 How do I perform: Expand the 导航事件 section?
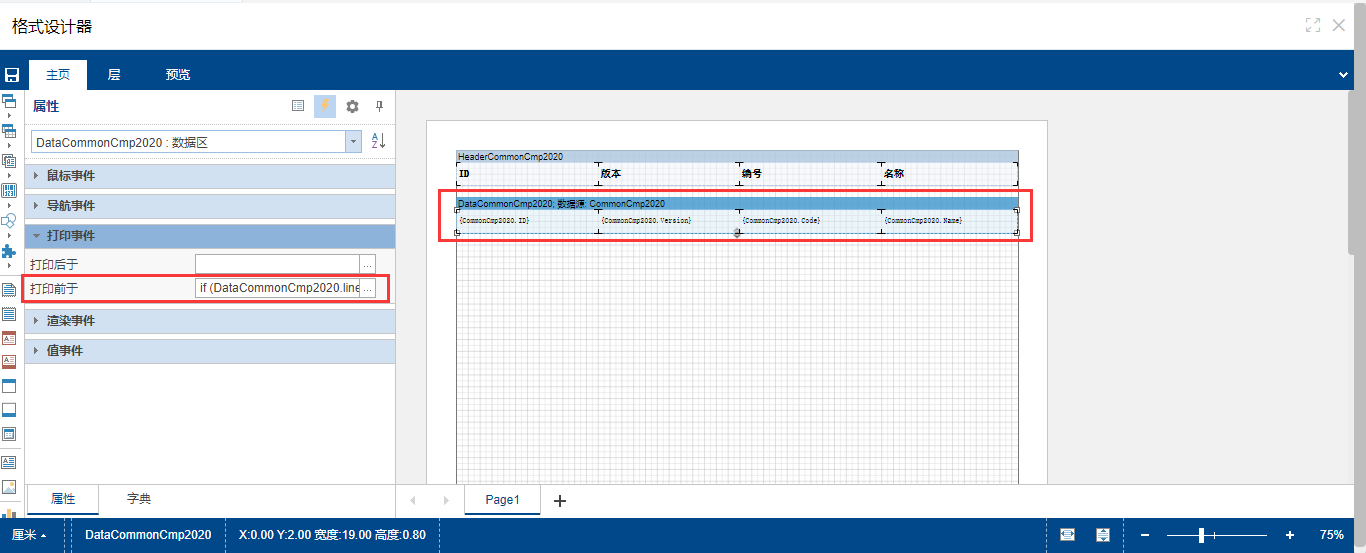point(210,206)
